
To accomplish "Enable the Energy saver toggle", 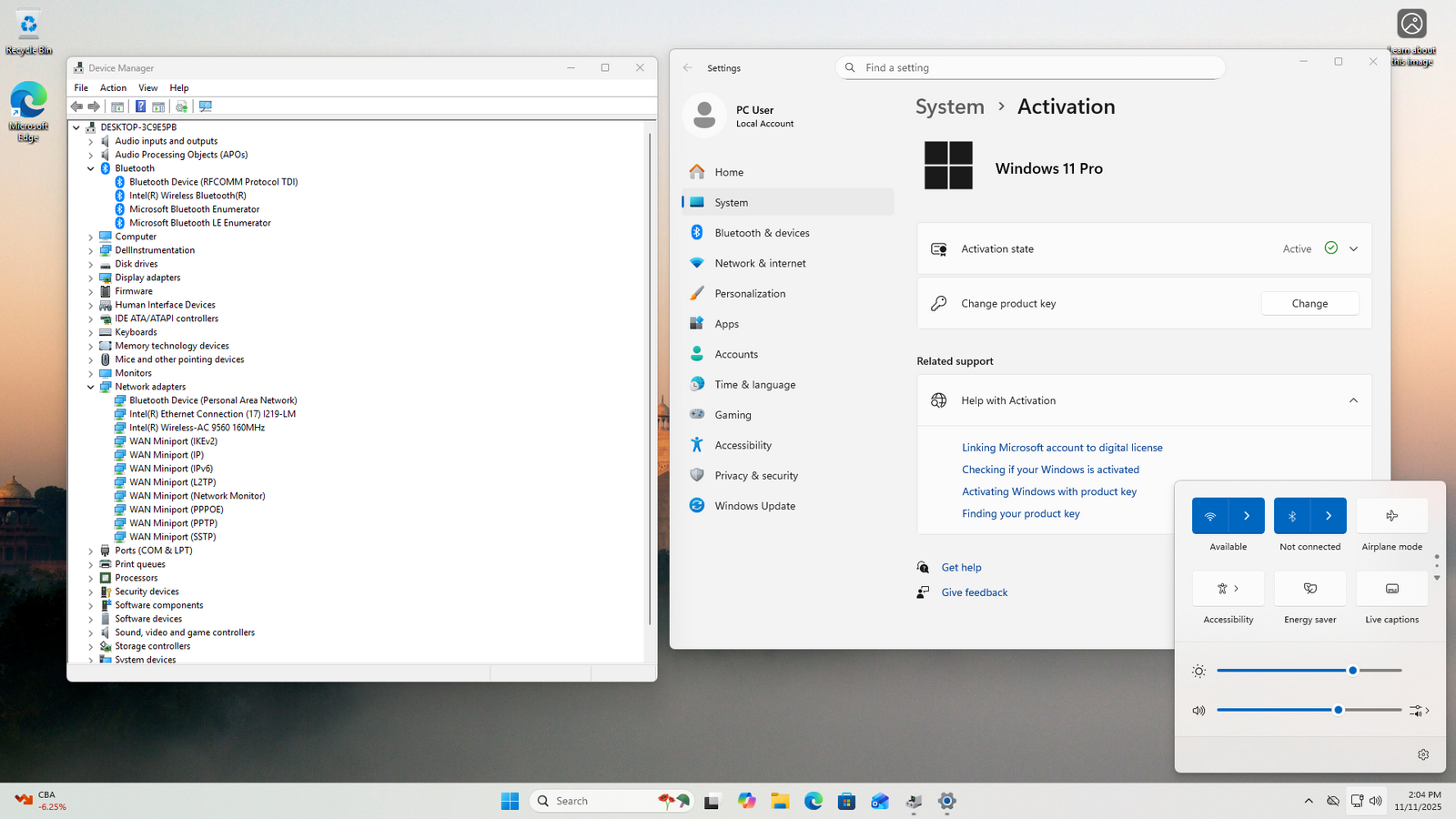I will coord(1309,589).
